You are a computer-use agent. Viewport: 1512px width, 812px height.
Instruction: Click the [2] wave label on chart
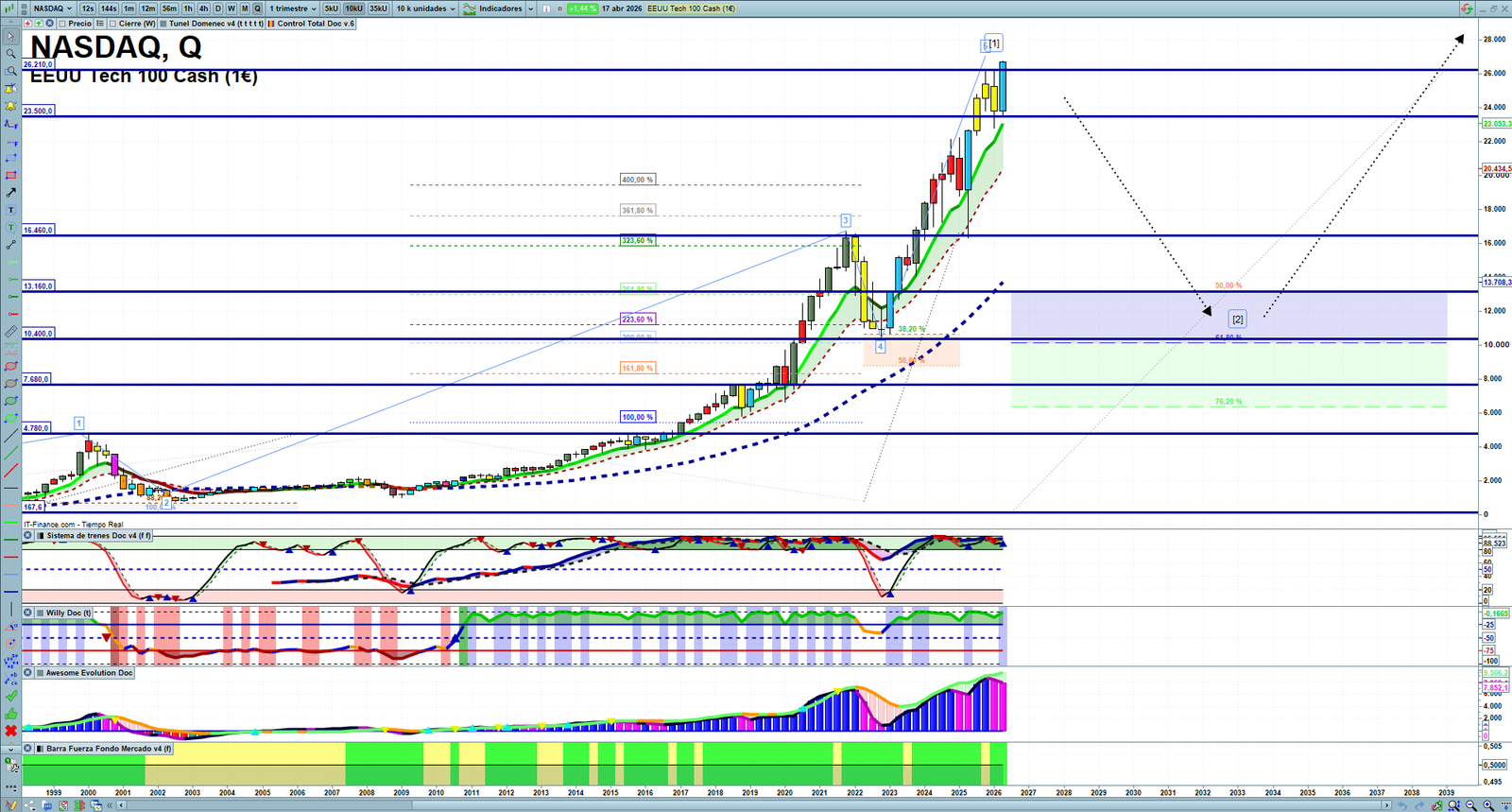1237,320
